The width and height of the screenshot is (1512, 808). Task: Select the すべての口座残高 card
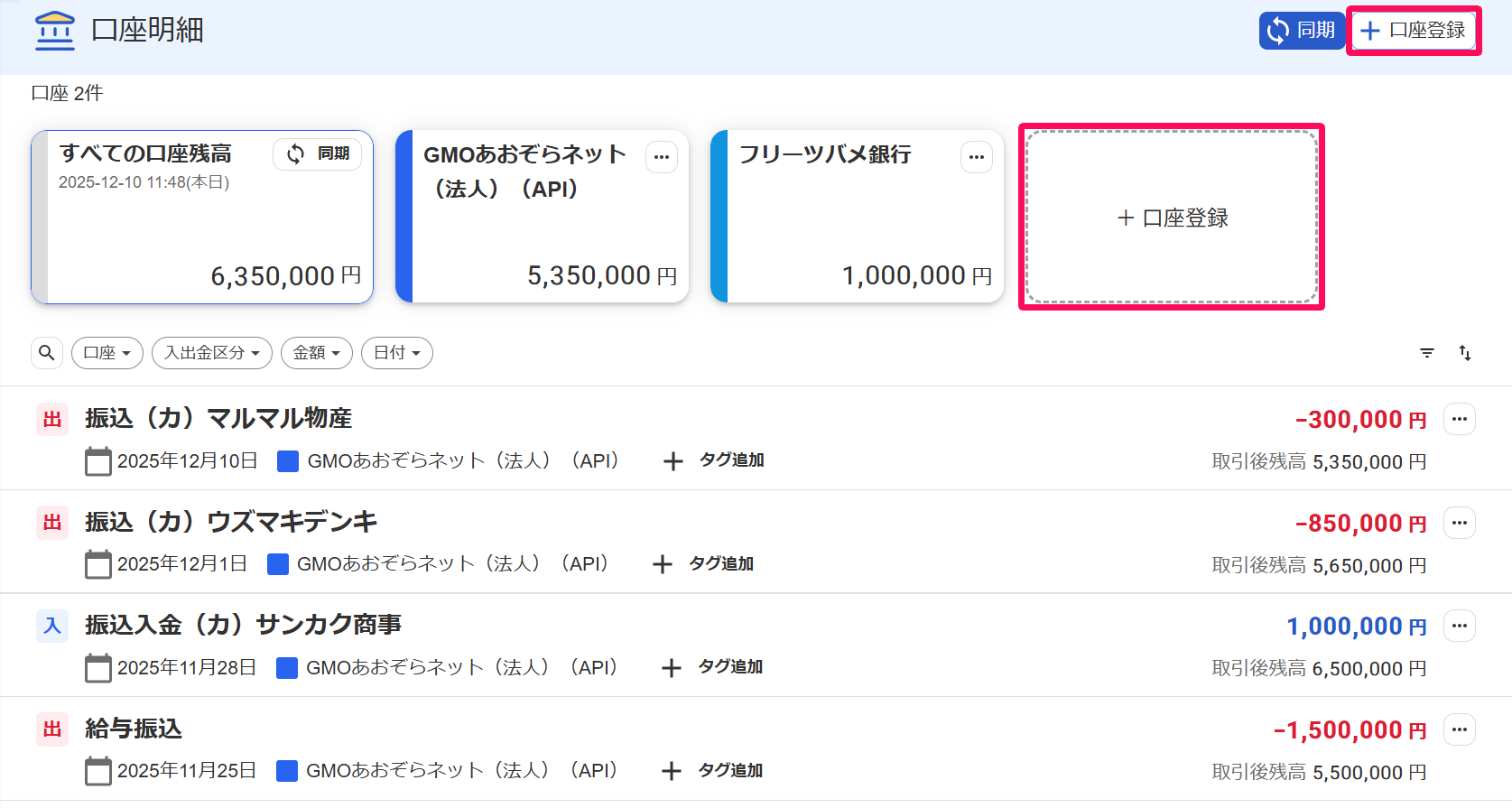pos(202,217)
